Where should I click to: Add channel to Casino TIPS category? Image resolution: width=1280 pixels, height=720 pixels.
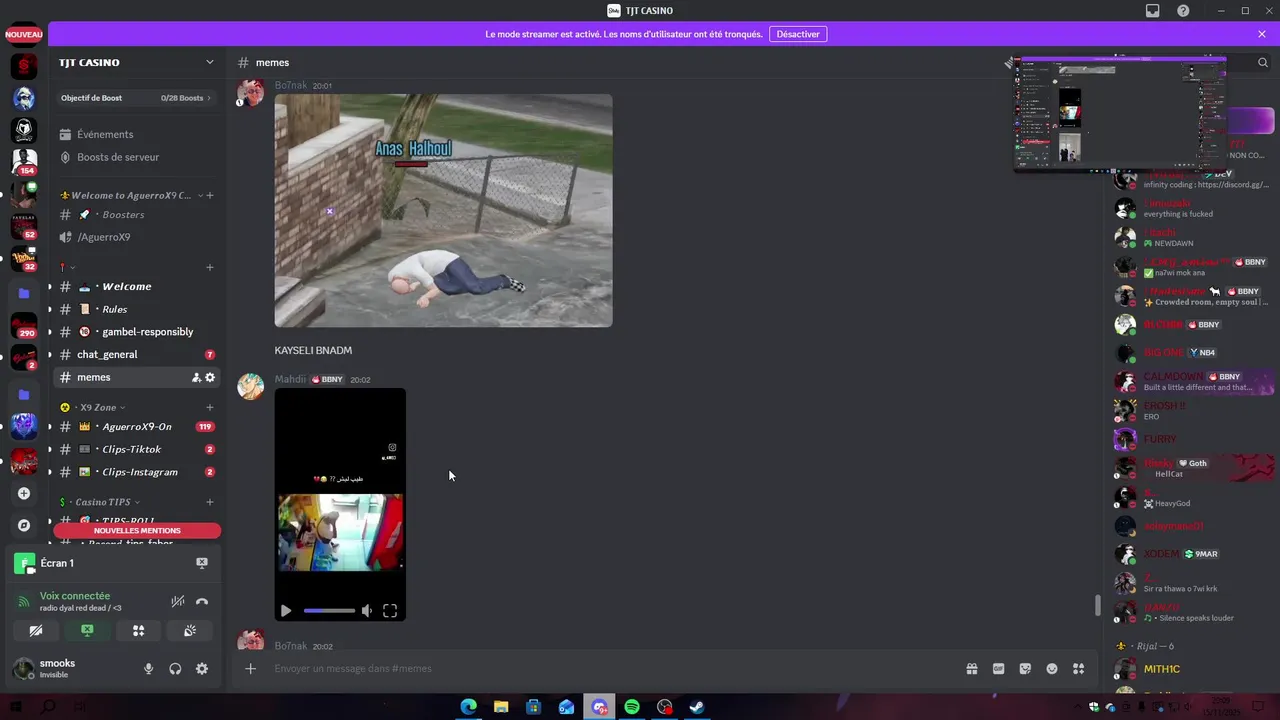[209, 502]
